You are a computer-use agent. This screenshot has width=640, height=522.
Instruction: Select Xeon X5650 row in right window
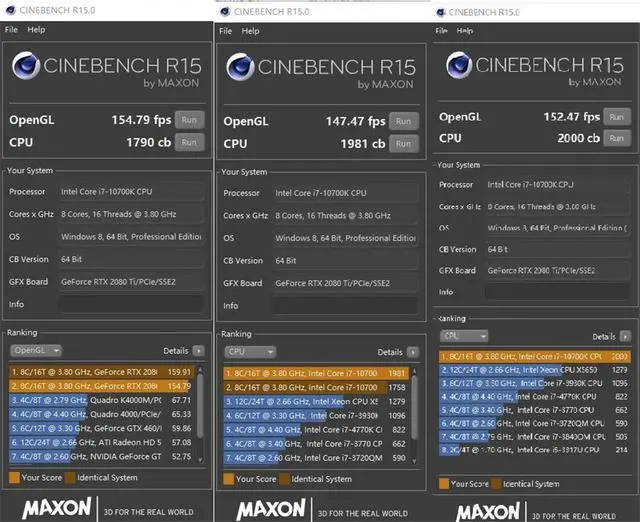[535, 370]
